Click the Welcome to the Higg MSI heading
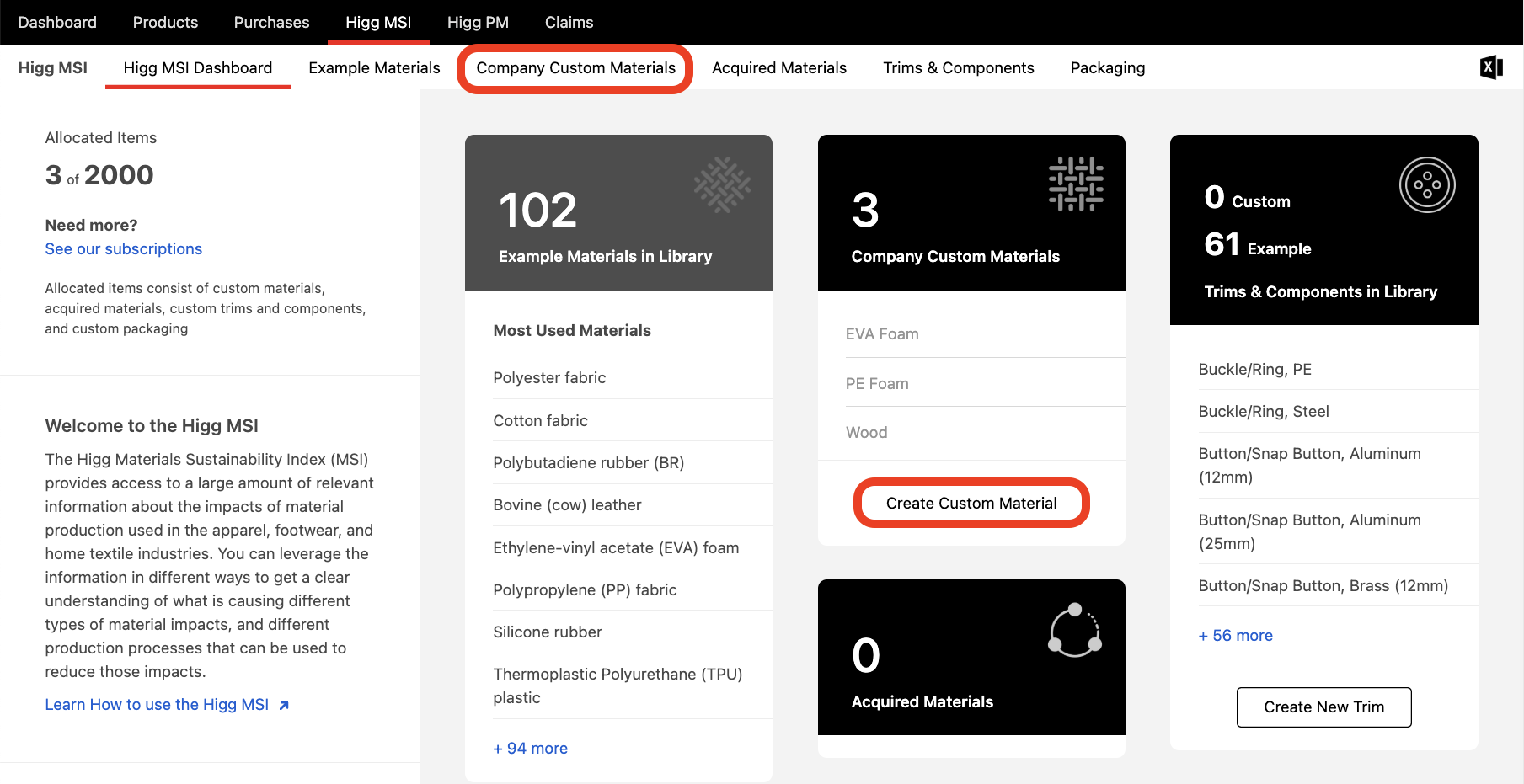Screen dimensions: 1524x784 point(152,425)
